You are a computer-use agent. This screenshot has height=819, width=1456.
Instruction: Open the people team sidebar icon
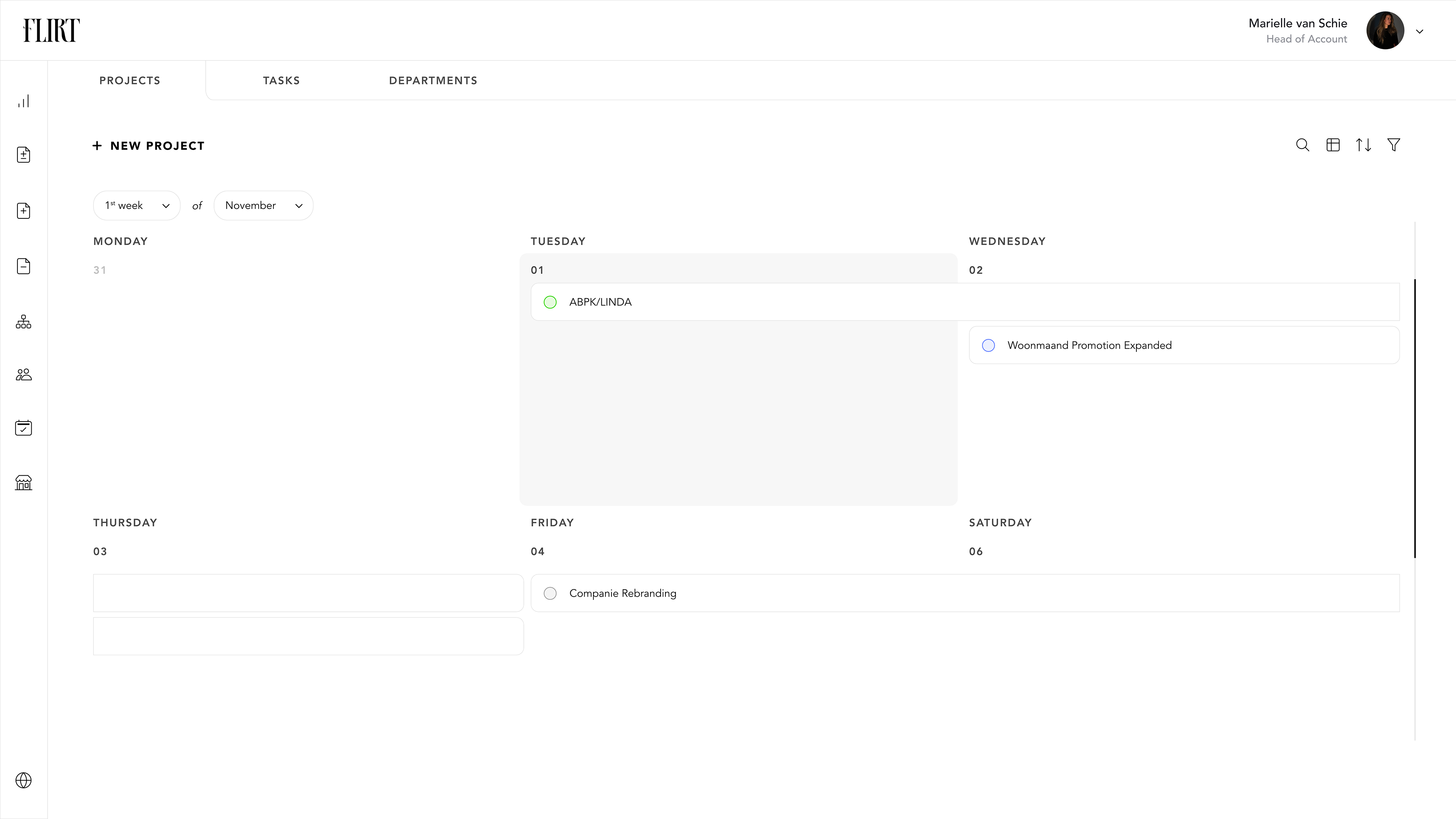pyautogui.click(x=23, y=375)
